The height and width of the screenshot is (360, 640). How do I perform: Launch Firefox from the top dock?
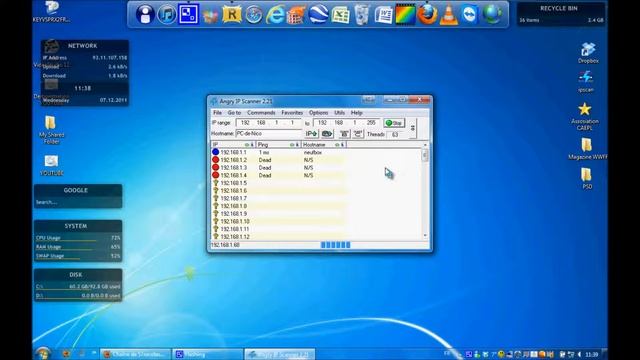pyautogui.click(x=427, y=15)
